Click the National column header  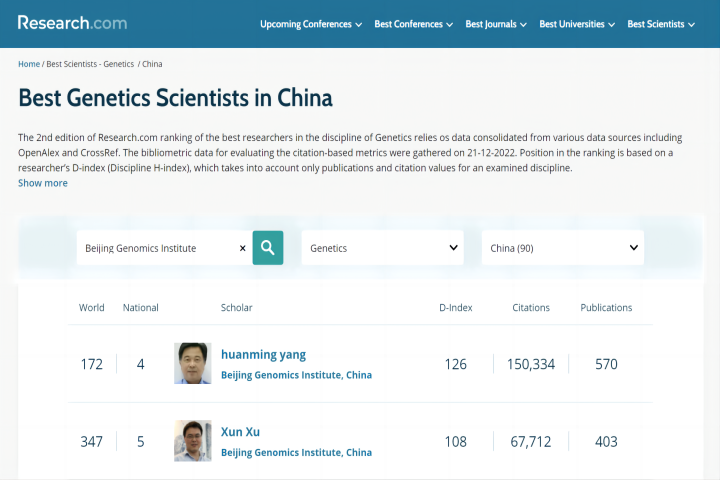pyautogui.click(x=141, y=308)
